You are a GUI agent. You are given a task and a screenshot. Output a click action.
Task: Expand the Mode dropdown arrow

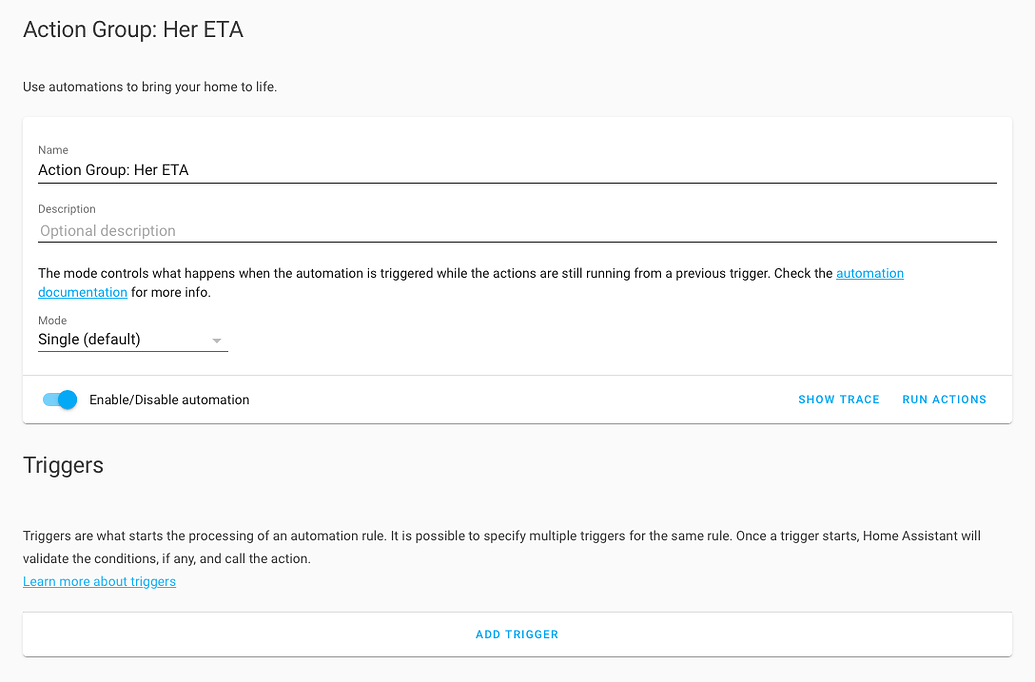[x=217, y=340]
